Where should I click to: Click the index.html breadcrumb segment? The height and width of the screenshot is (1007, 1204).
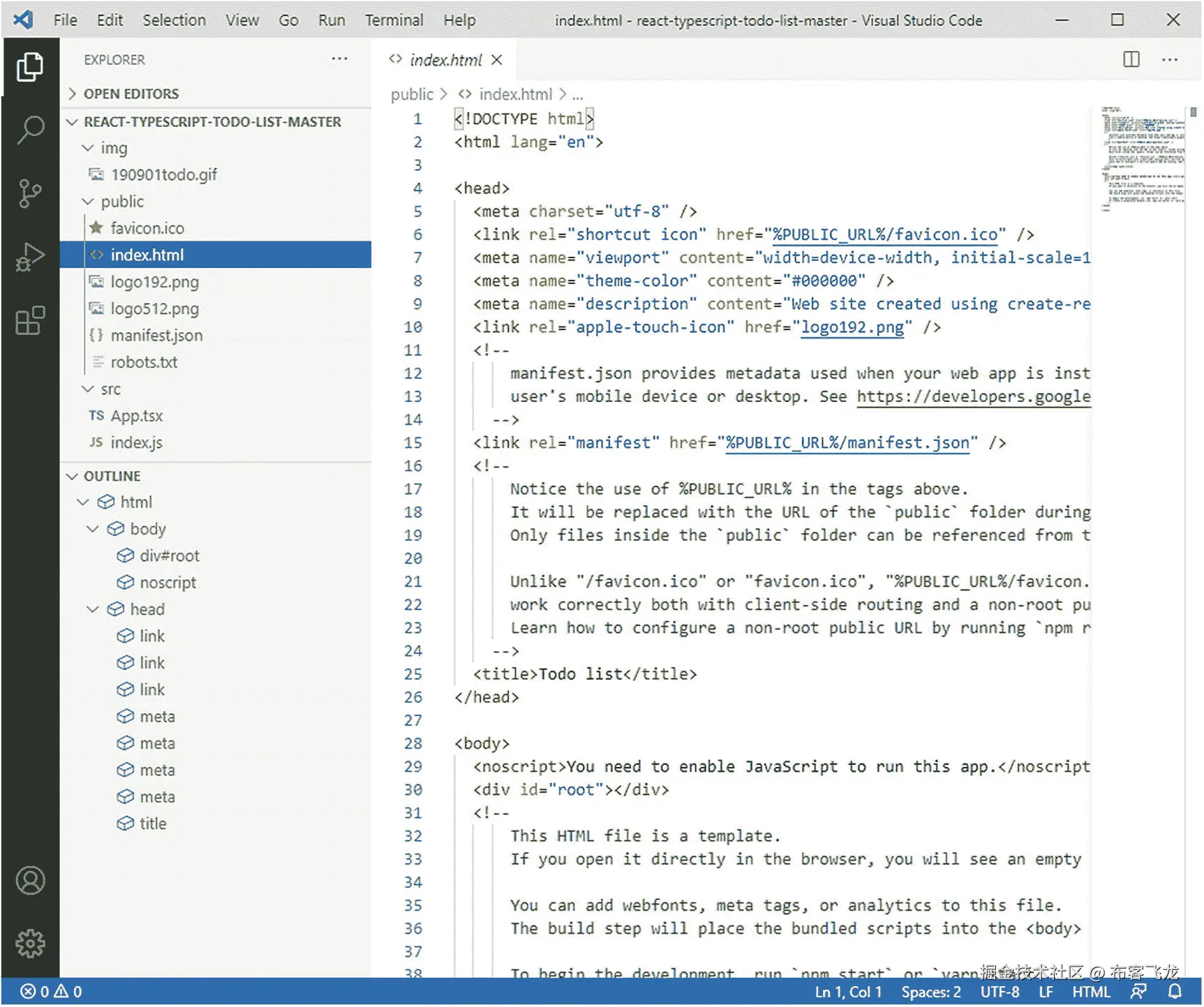pyautogui.click(x=506, y=94)
